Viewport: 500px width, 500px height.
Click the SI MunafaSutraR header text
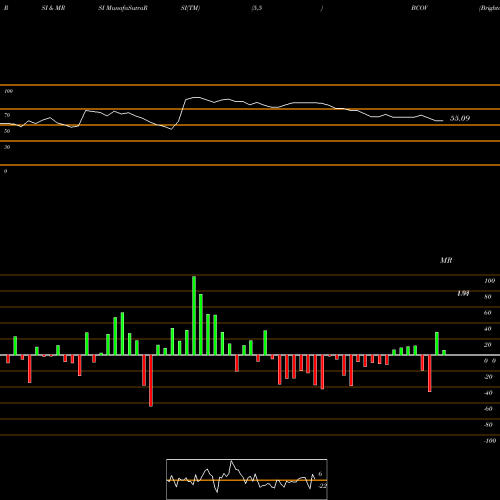coord(123,8)
